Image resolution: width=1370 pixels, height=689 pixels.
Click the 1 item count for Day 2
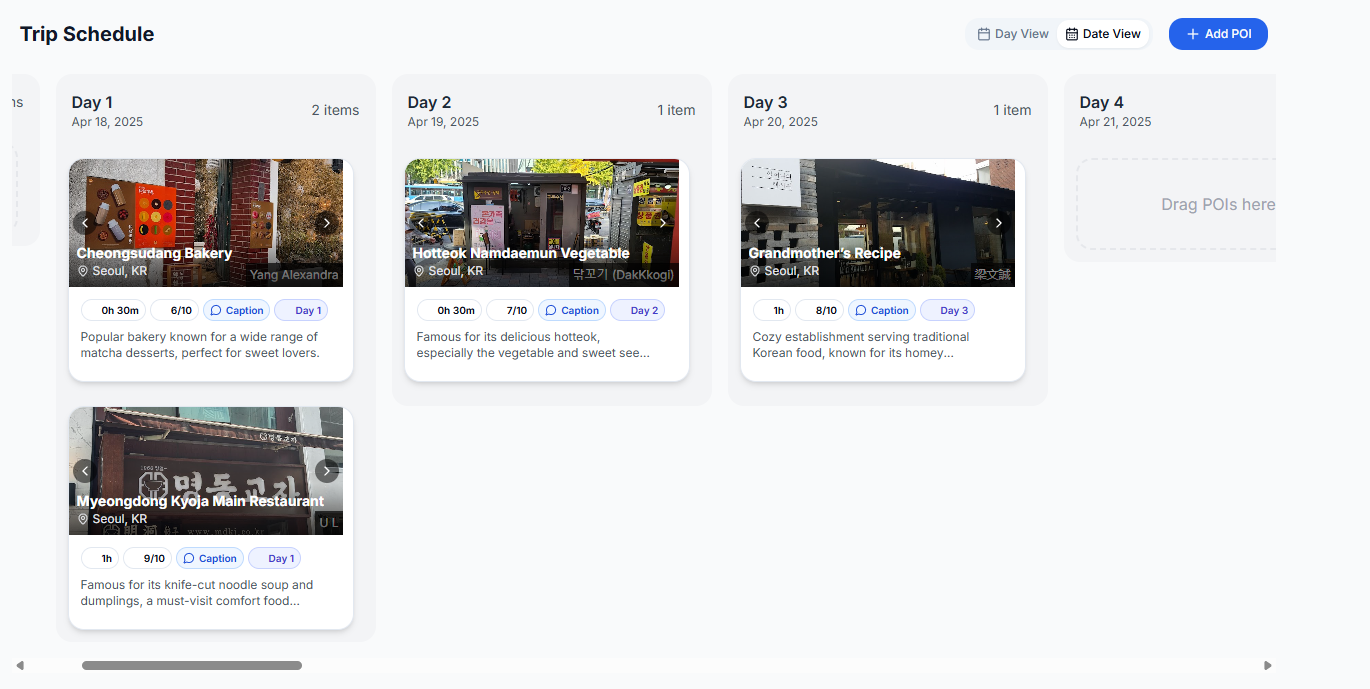tap(676, 110)
